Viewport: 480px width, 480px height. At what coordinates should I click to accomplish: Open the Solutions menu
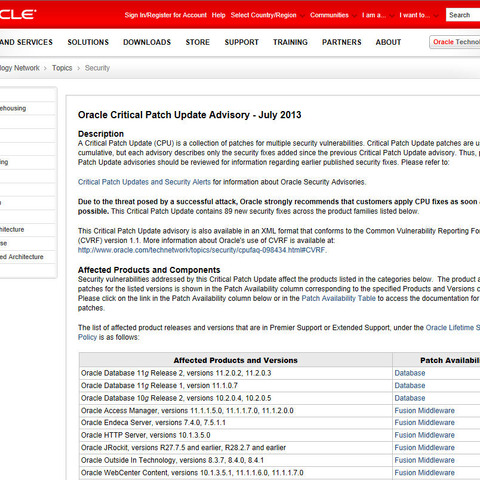tap(88, 42)
